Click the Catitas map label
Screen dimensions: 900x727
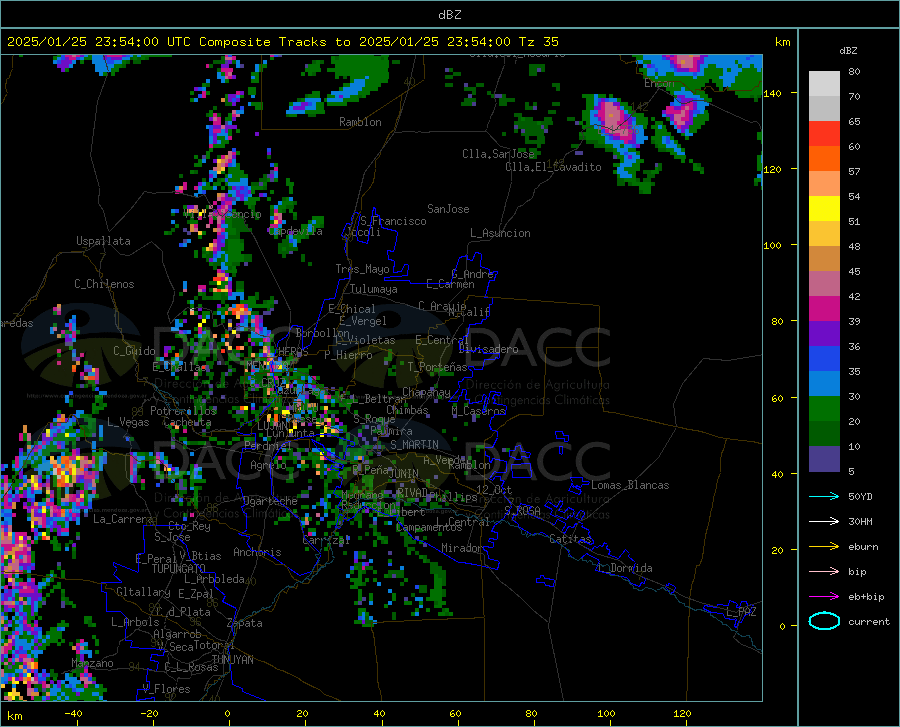570,539
